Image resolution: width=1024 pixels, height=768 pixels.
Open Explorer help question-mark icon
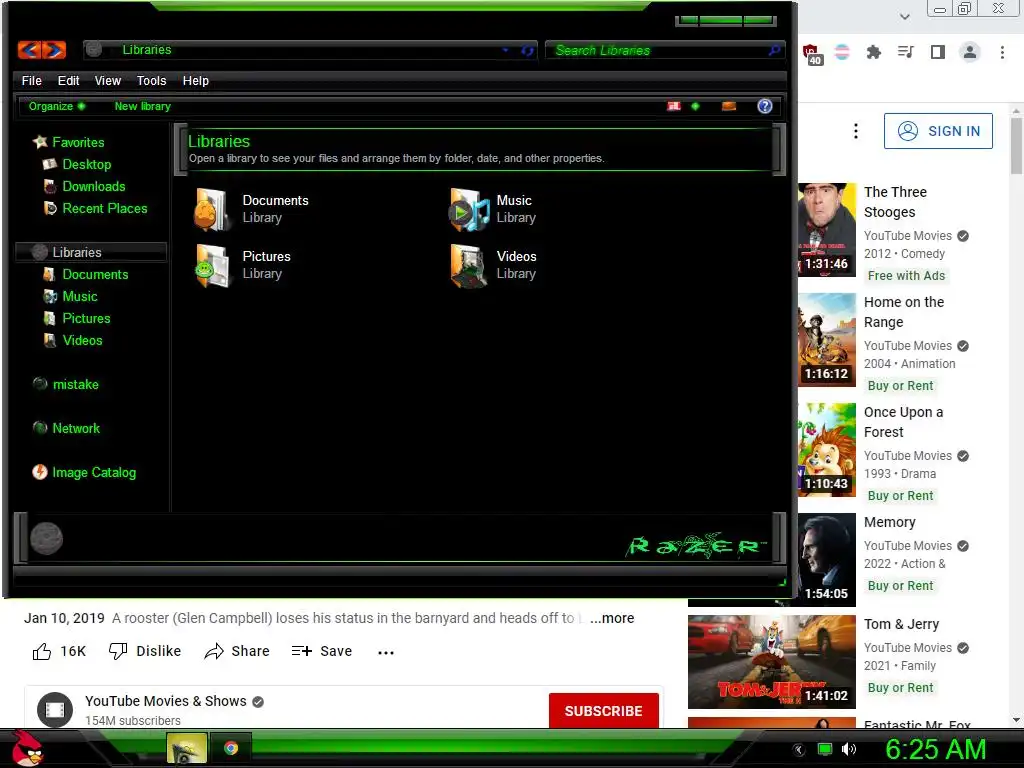(x=765, y=106)
